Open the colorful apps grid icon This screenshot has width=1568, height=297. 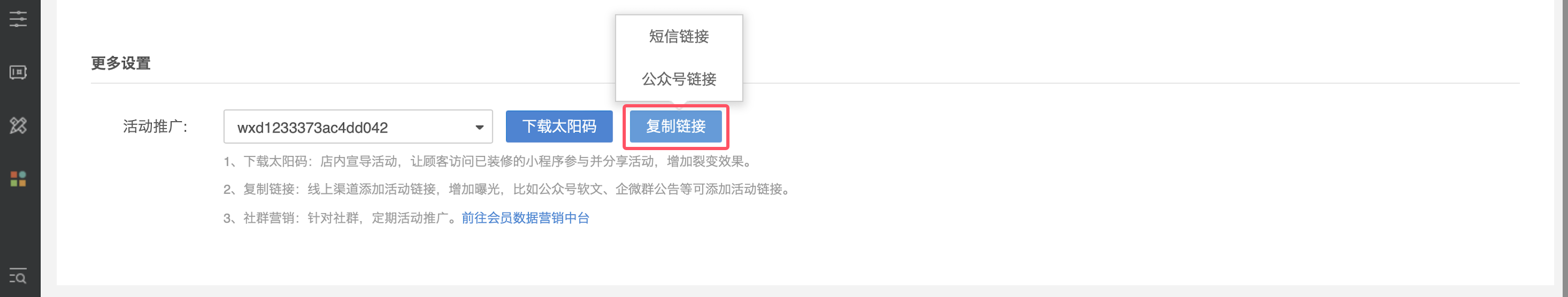pyautogui.click(x=18, y=179)
